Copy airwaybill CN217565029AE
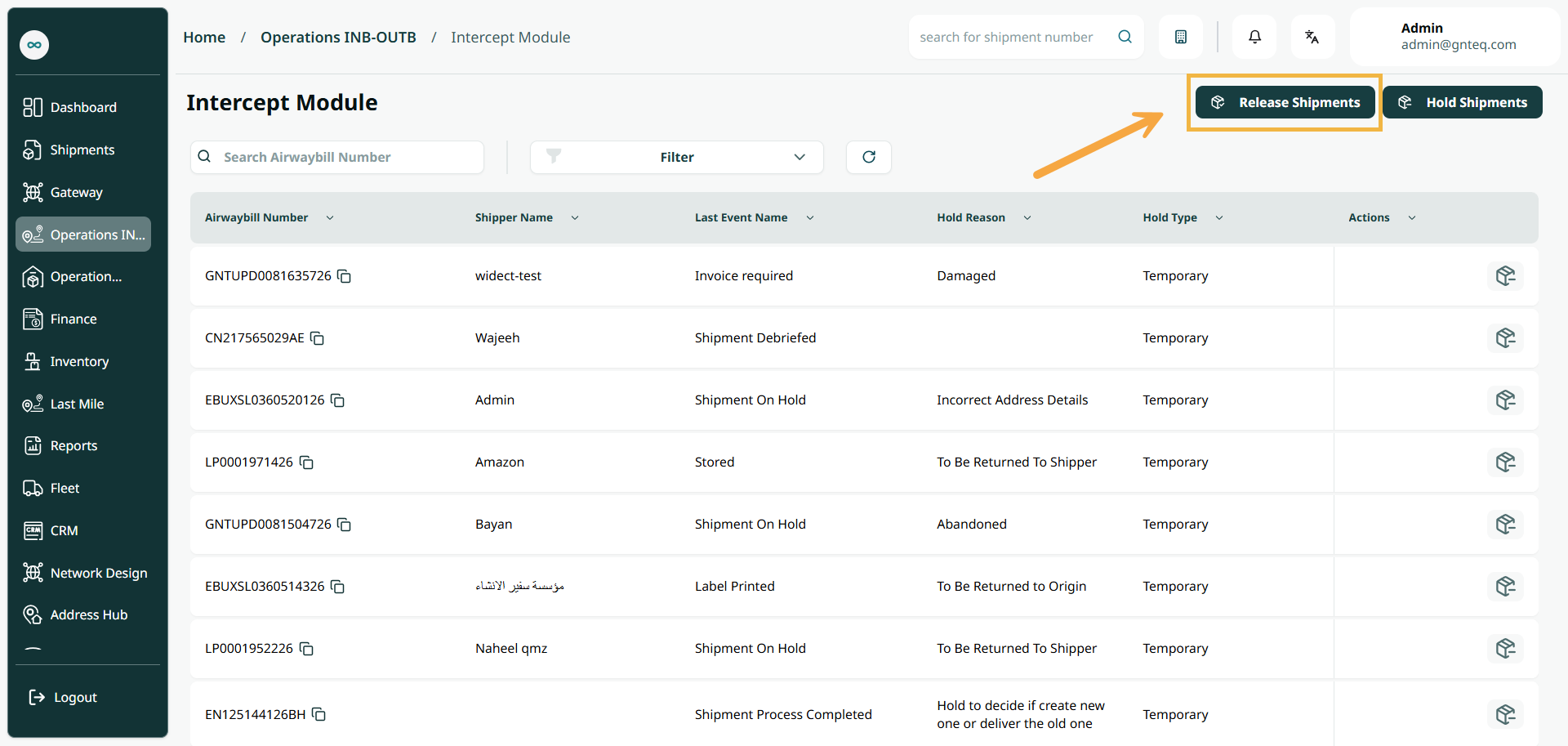The image size is (1568, 746). point(318,338)
